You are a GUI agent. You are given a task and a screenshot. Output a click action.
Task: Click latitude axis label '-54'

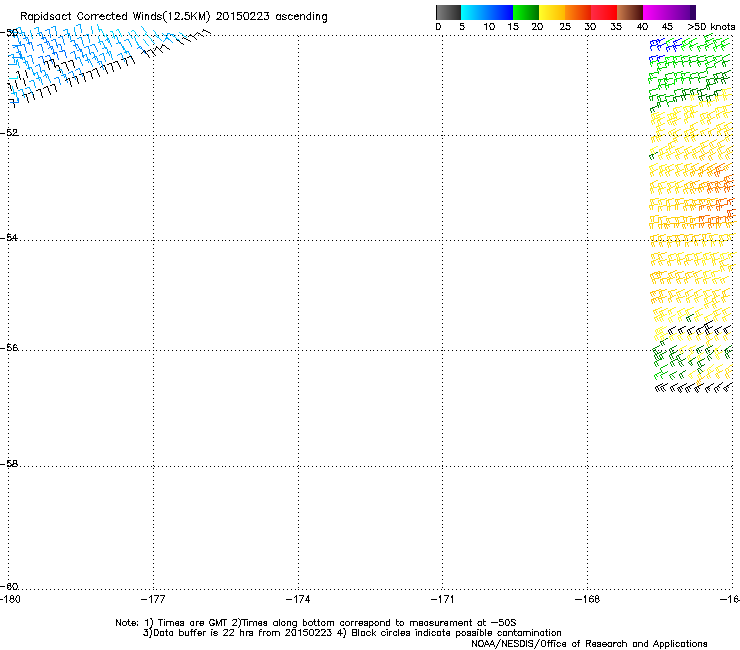[x=9, y=237]
